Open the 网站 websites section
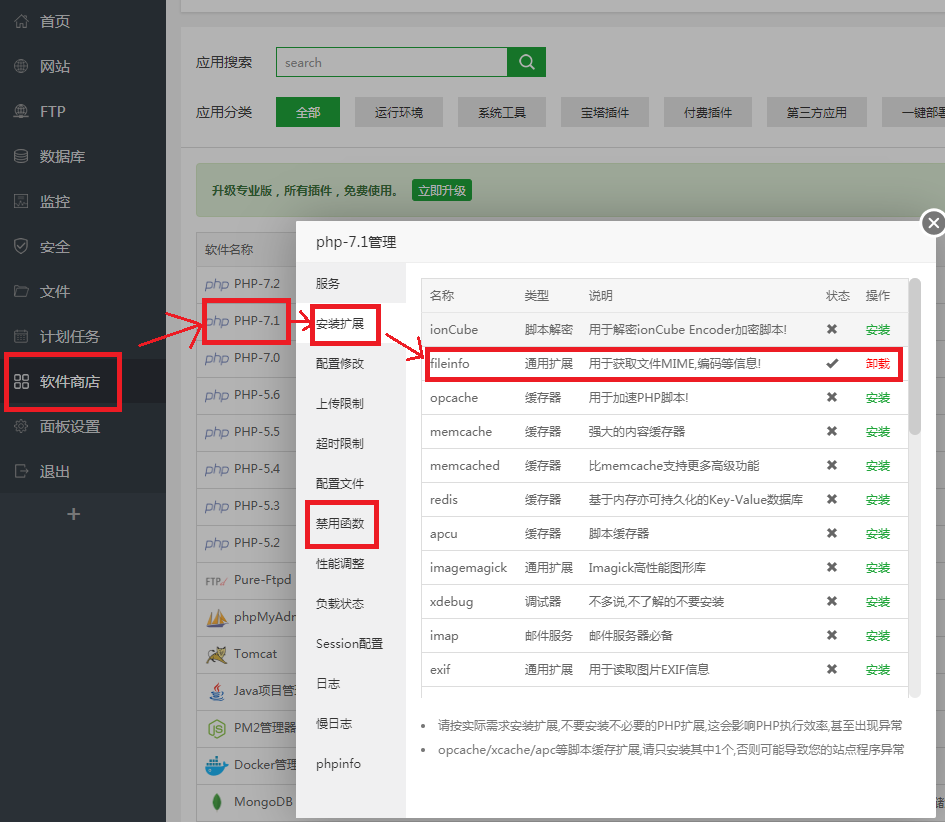This screenshot has width=945, height=822. (x=50, y=66)
